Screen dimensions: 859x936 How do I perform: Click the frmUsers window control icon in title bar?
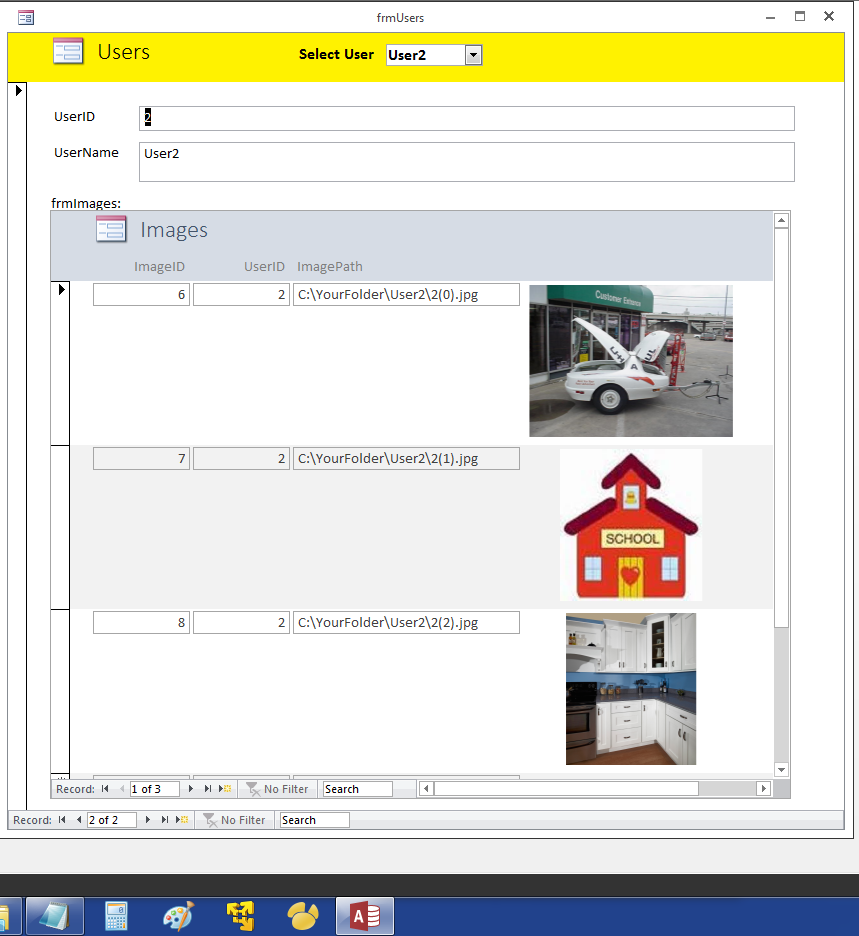[x=26, y=18]
